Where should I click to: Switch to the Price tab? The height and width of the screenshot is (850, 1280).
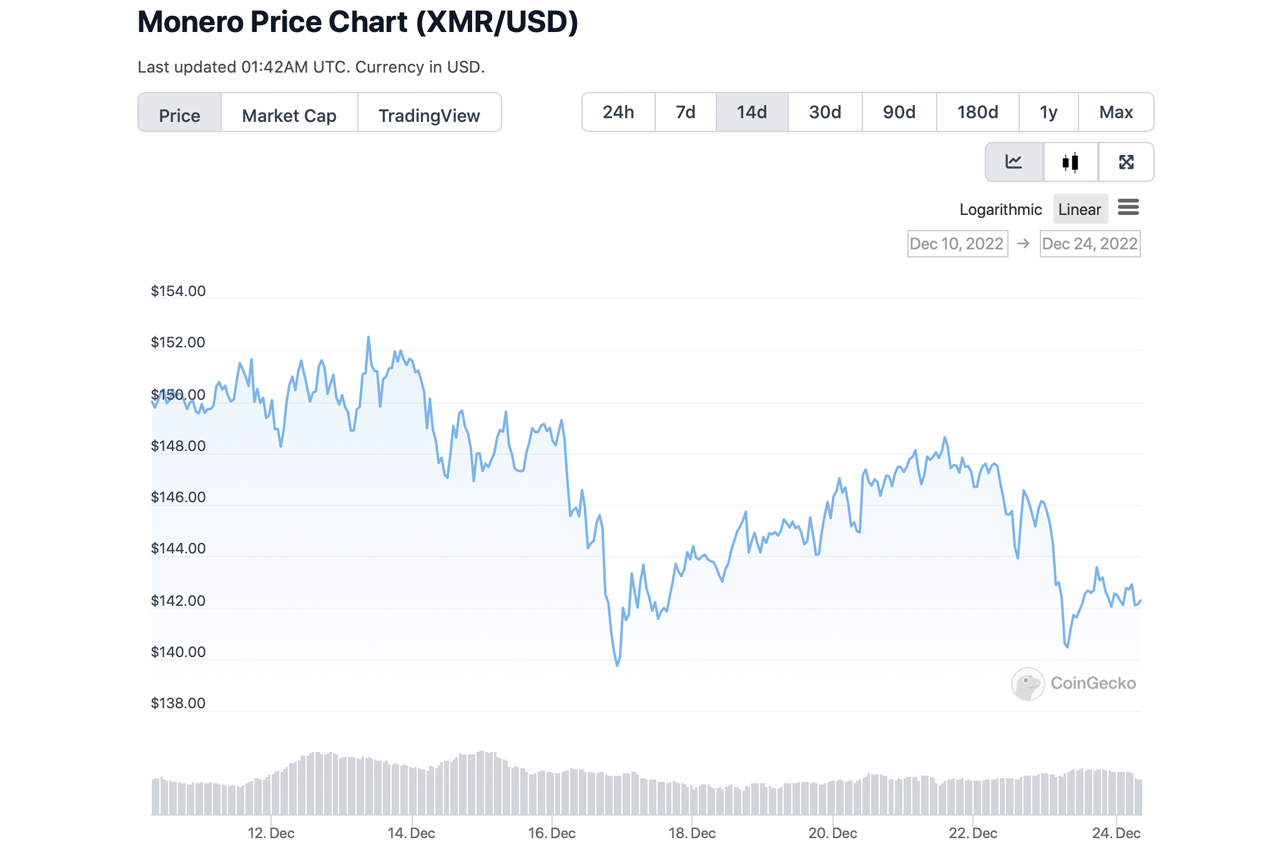coord(179,115)
